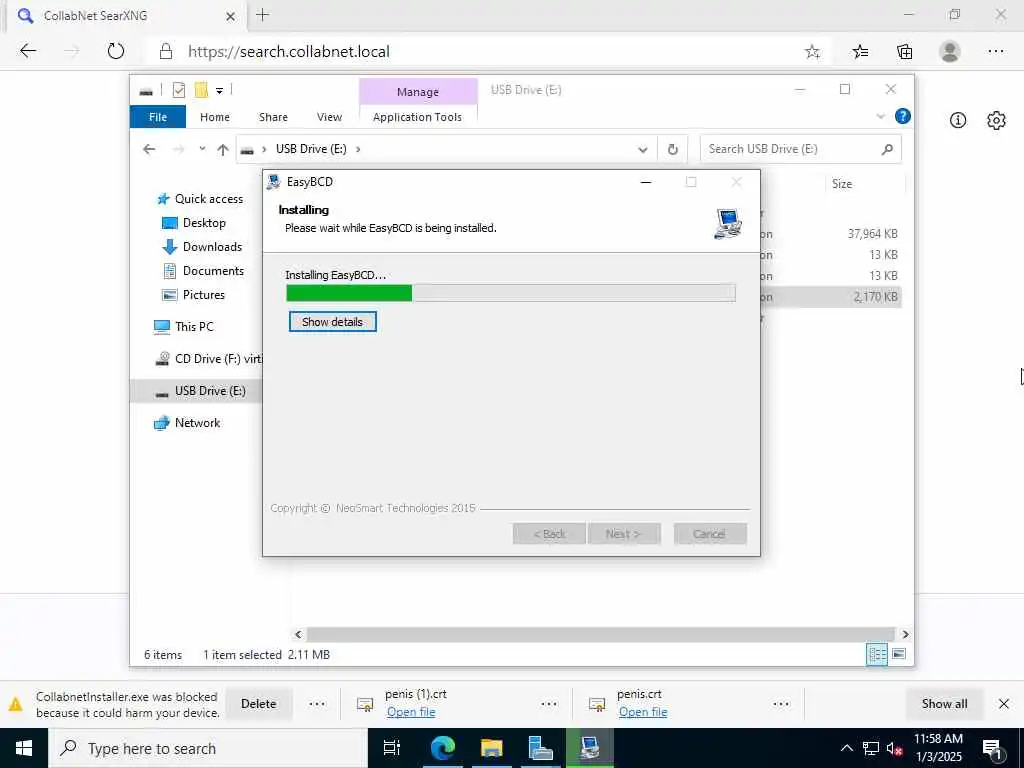Screen dimensions: 1024x768
Task: Switch Explorer to large icons view
Action: click(x=899, y=654)
